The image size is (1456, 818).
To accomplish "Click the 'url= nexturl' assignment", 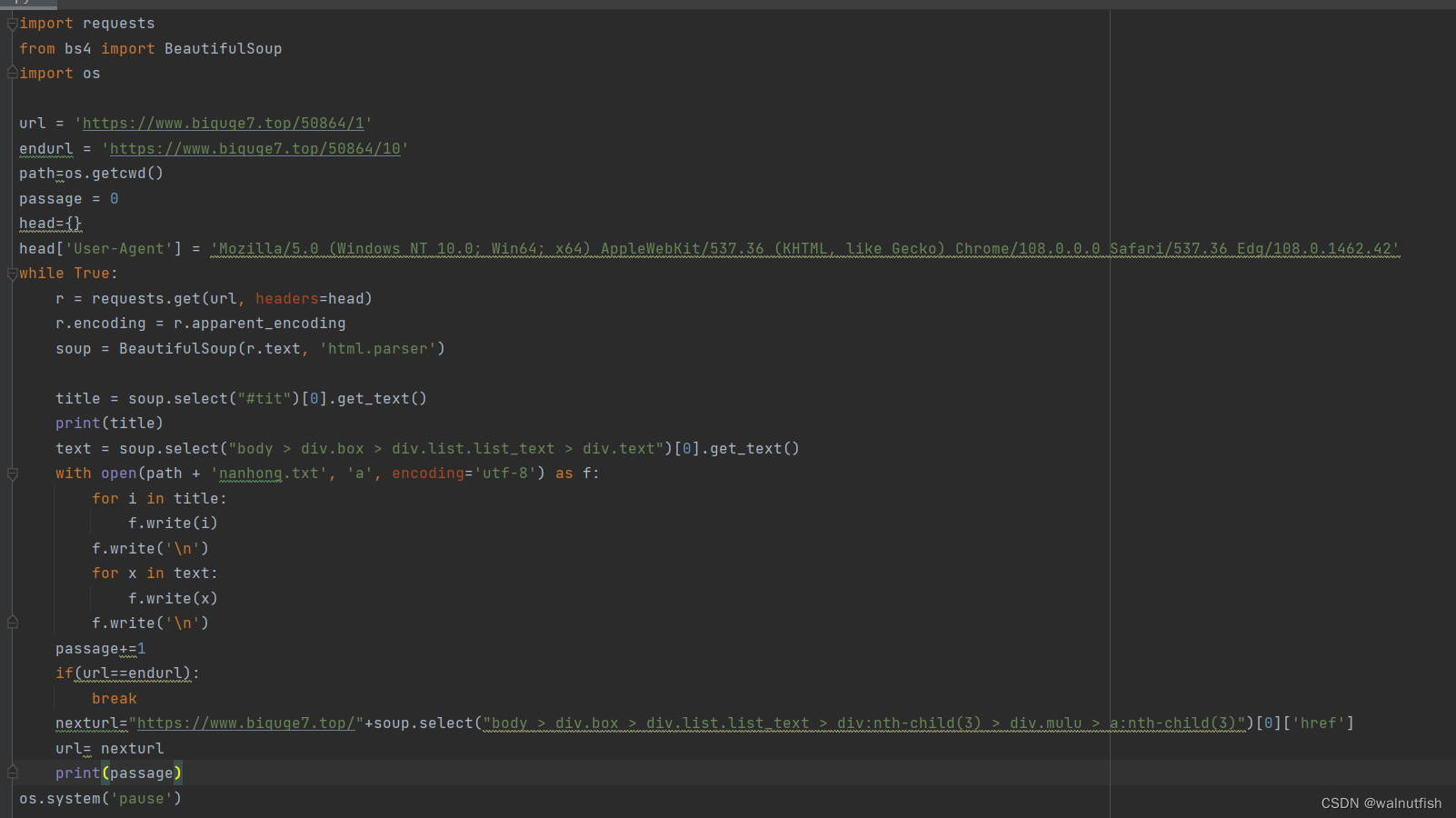I will pos(110,749).
